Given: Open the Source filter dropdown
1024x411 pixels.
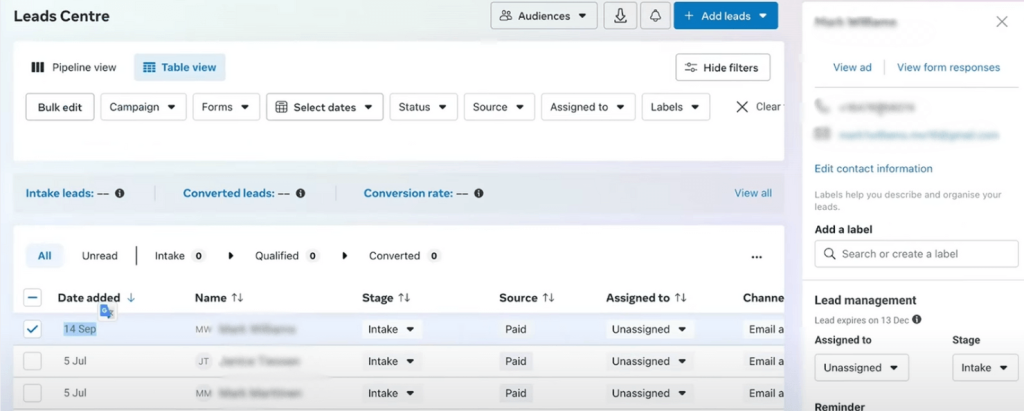Looking at the screenshot, I should [x=499, y=107].
